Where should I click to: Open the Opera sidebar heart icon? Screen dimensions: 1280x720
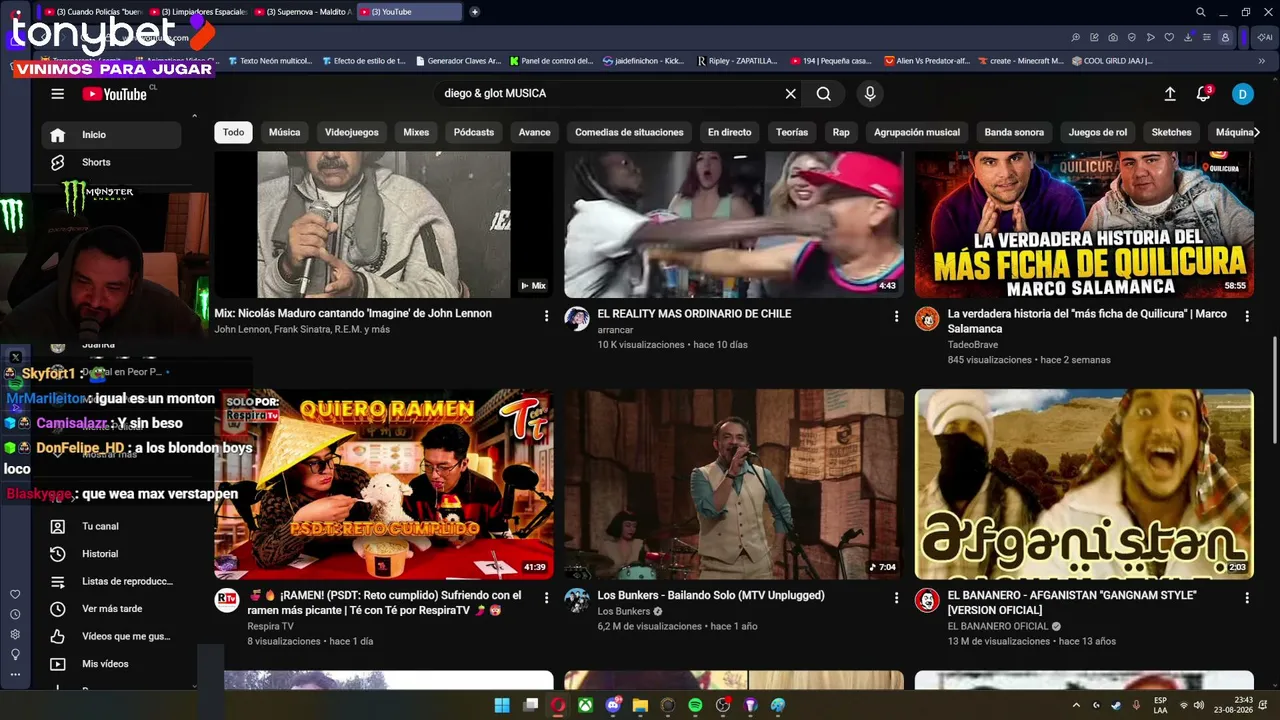pos(15,594)
